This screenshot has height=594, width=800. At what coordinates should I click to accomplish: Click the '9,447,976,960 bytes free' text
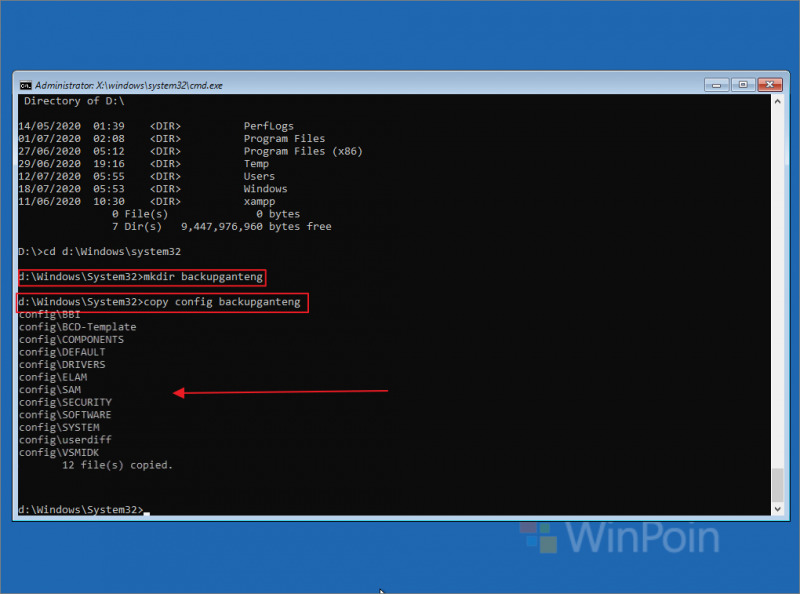(256, 227)
